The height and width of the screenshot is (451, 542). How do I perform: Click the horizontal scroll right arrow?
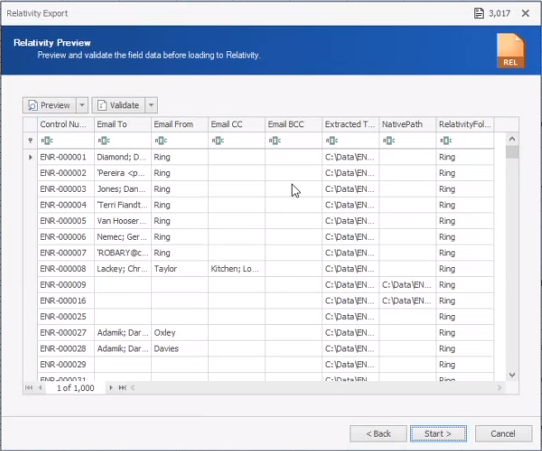click(499, 388)
